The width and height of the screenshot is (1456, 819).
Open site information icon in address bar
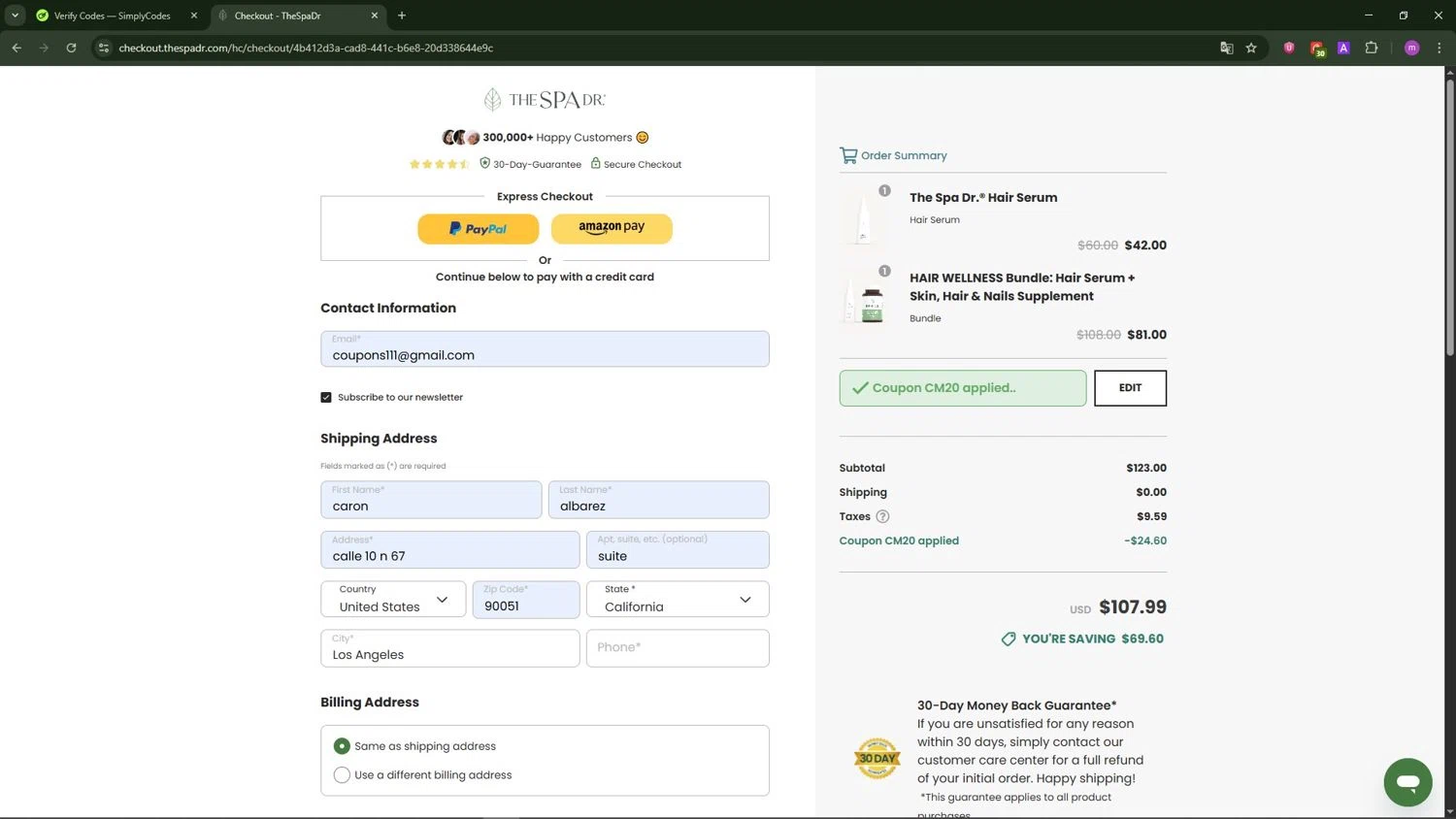coord(104,48)
